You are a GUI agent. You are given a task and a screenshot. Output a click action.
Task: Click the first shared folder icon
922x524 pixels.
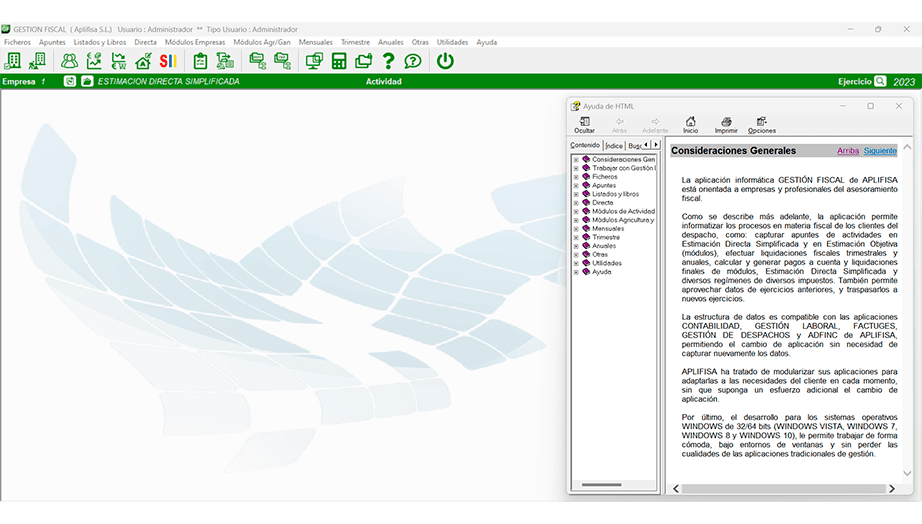[257, 61]
